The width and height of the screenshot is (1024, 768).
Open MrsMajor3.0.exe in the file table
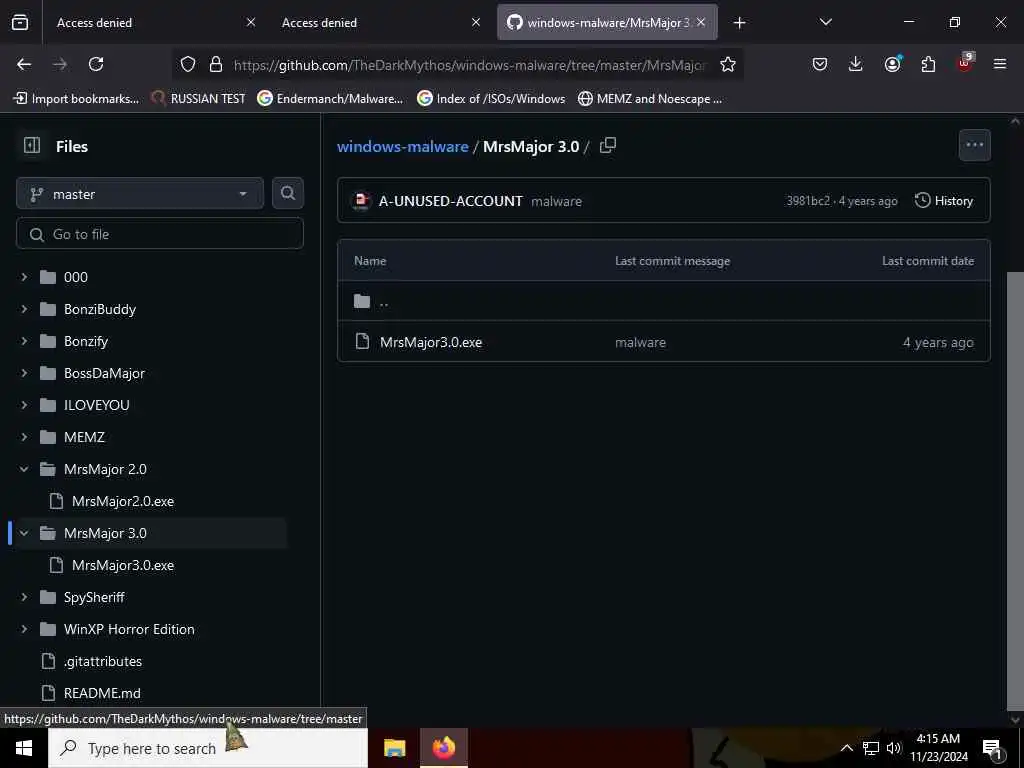coord(431,342)
